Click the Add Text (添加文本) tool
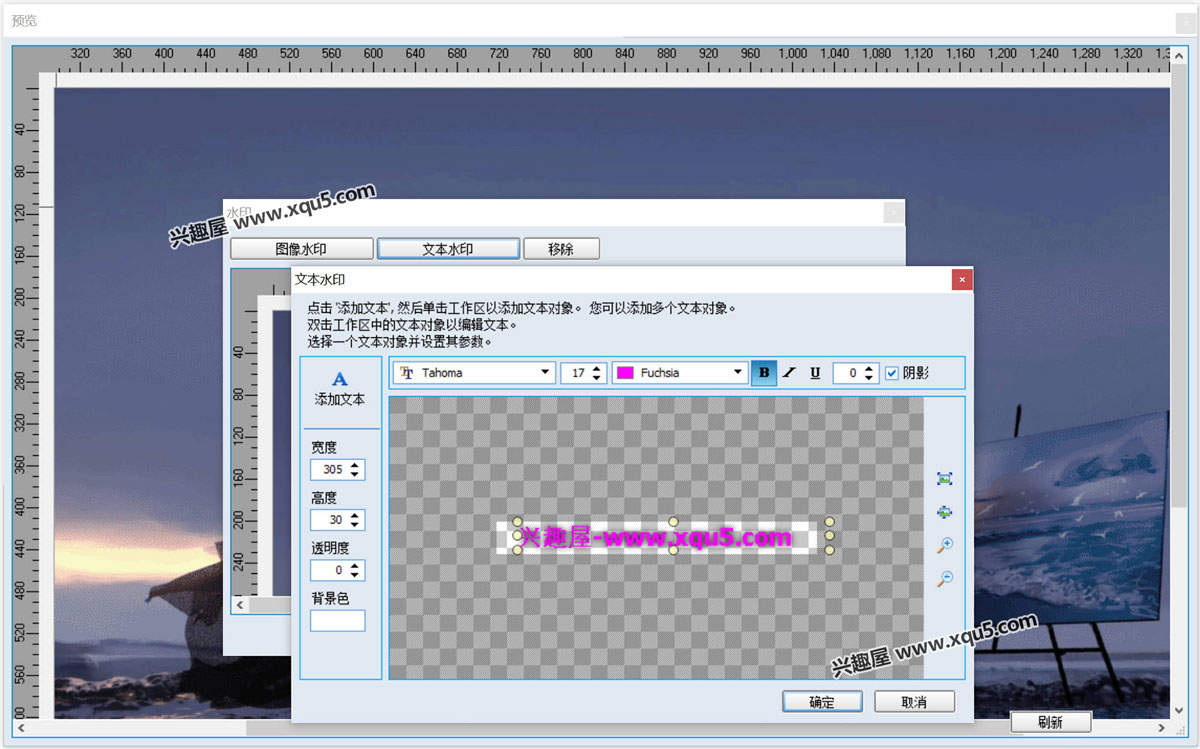This screenshot has width=1200, height=749. point(340,389)
